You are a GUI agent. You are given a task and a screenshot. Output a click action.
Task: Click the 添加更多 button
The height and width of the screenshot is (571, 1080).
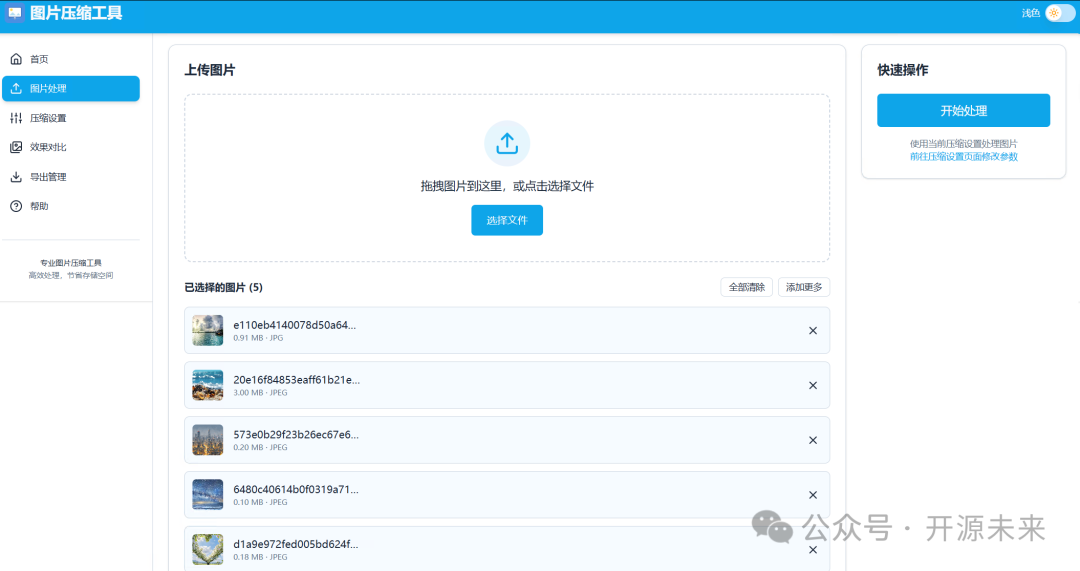[803, 288]
